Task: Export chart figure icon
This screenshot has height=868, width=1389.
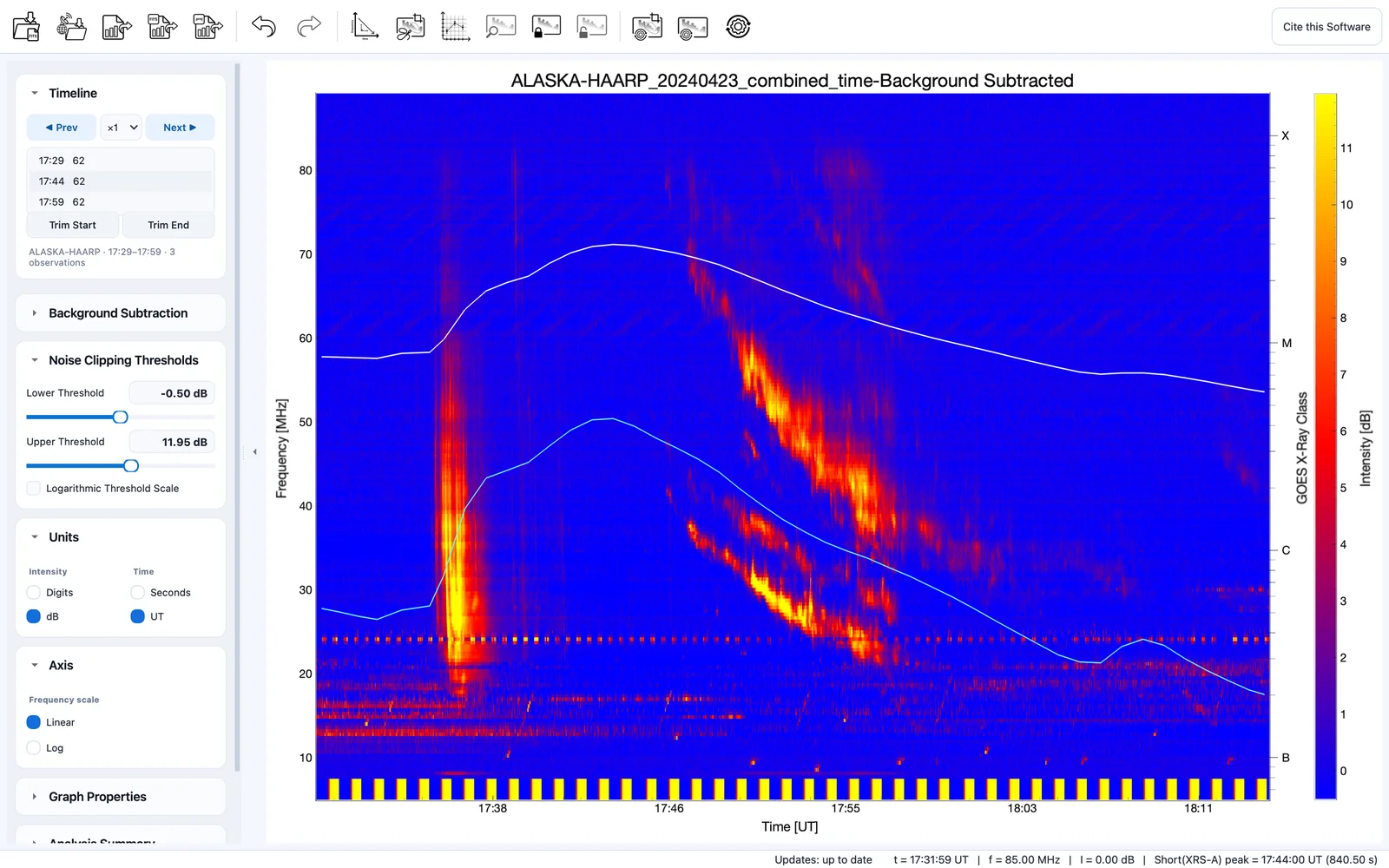Action: pyautogui.click(x=117, y=26)
